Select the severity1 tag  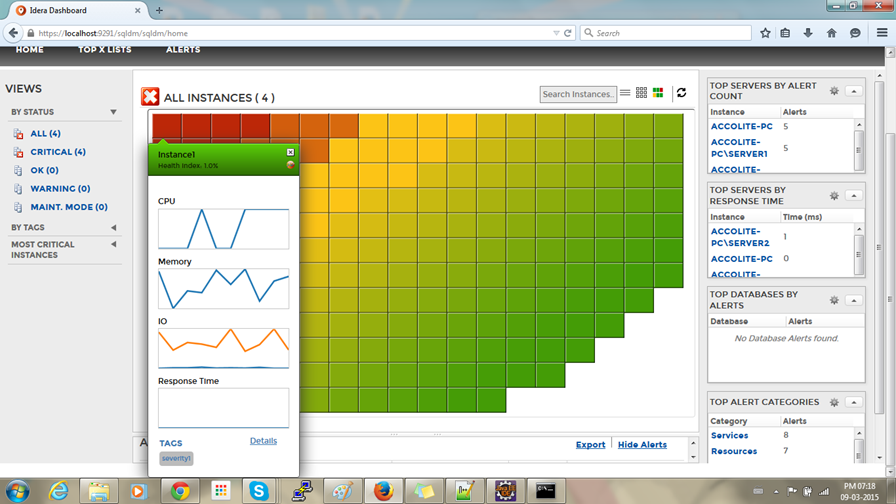coord(176,458)
